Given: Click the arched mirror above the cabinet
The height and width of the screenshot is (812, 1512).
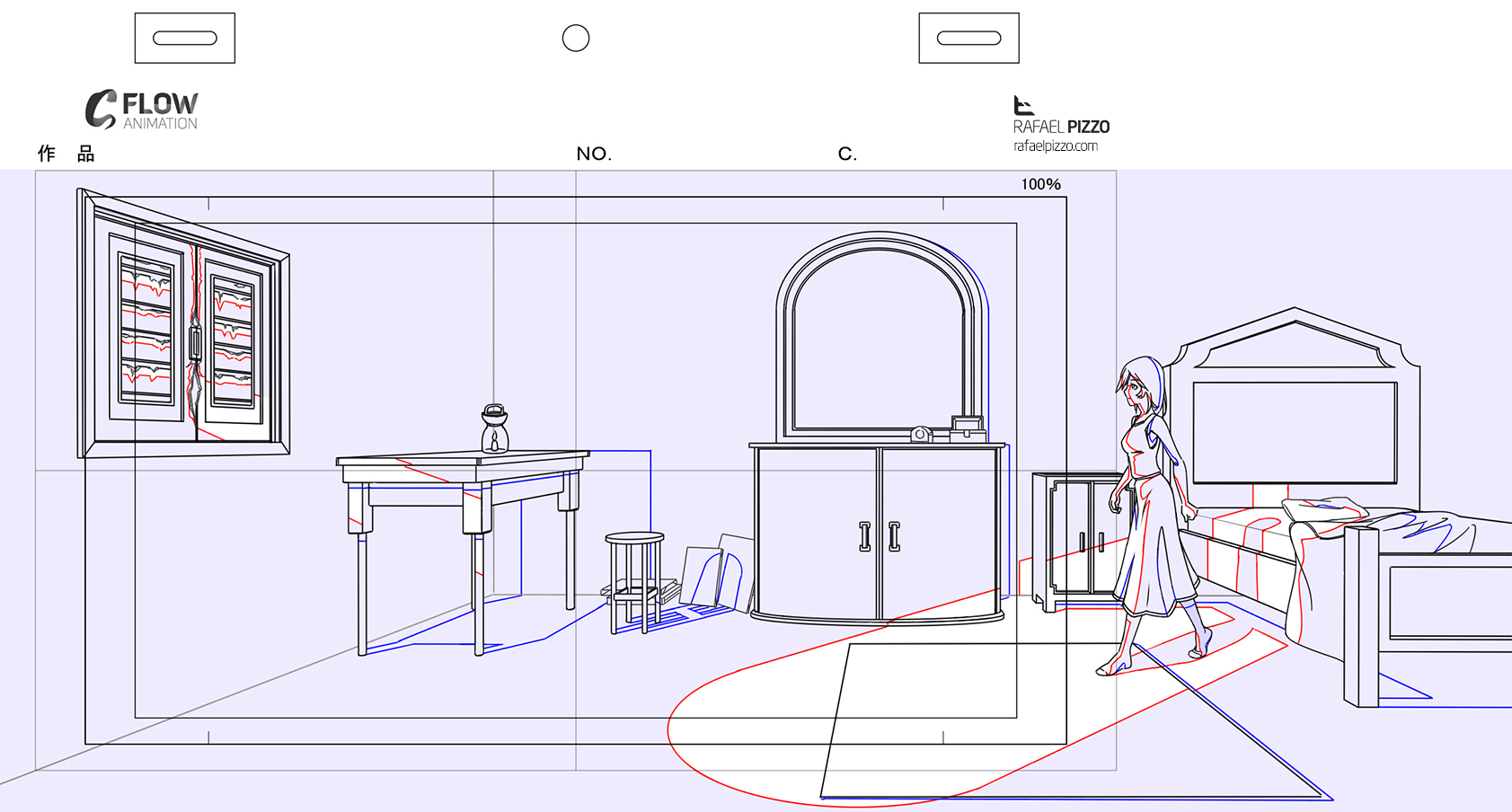Looking at the screenshot, I should (880, 336).
